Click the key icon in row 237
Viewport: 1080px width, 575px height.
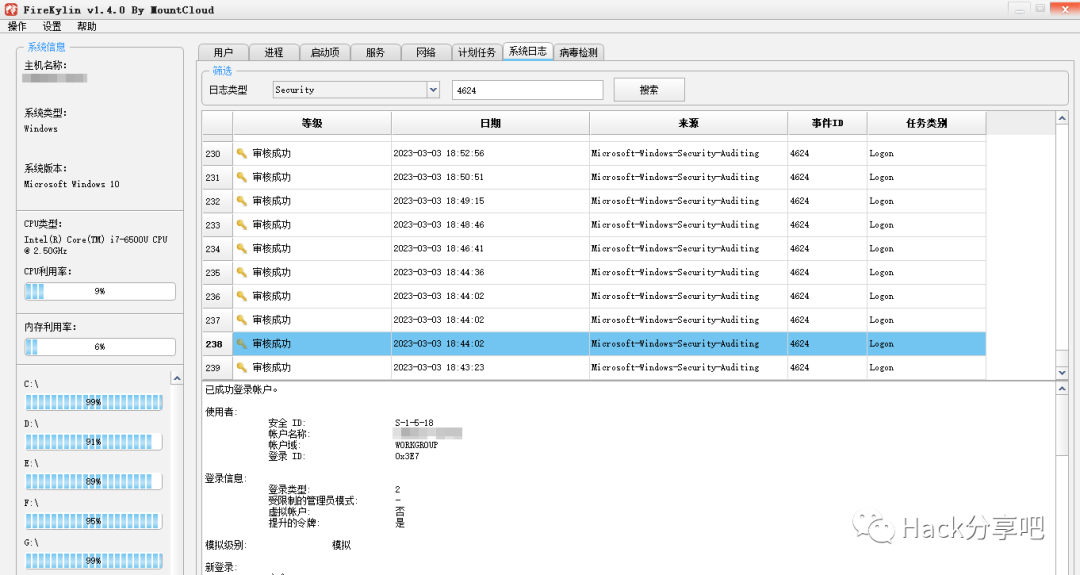(x=242, y=320)
